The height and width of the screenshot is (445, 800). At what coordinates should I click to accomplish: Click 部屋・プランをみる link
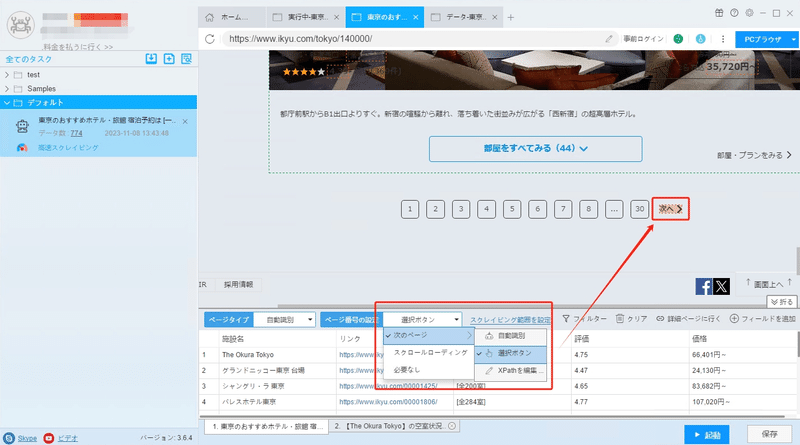754,155
